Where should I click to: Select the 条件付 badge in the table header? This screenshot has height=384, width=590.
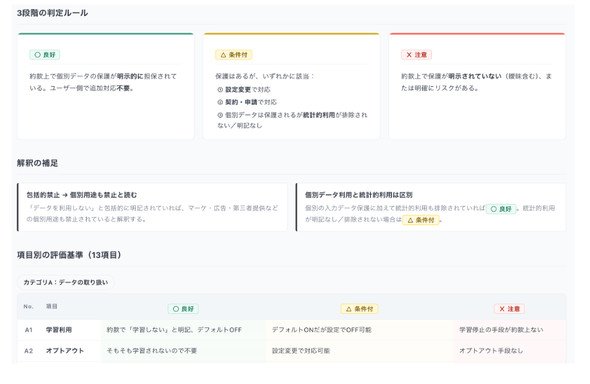point(359,309)
